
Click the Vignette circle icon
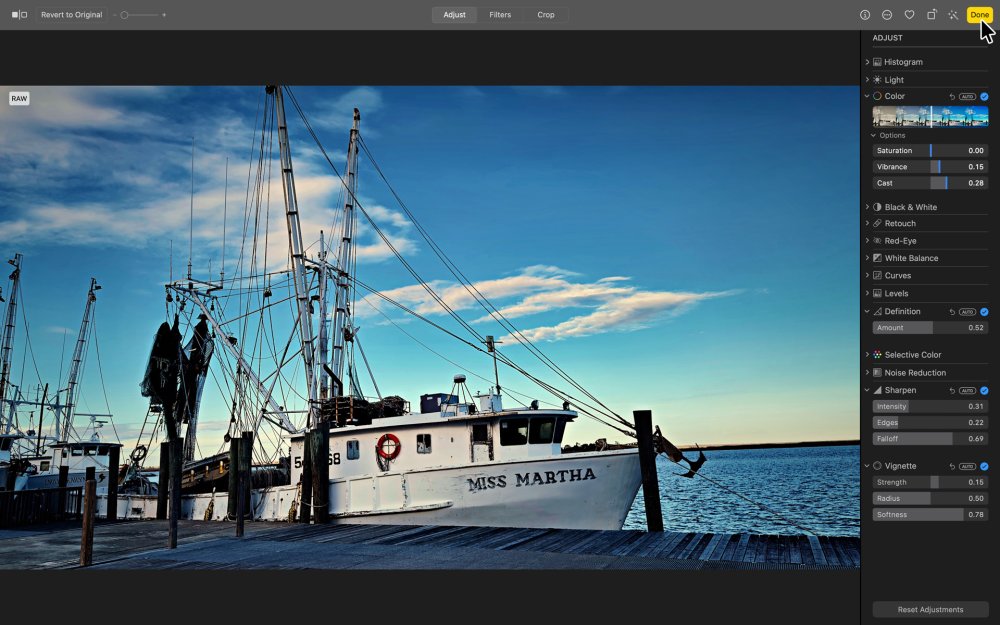coord(878,466)
